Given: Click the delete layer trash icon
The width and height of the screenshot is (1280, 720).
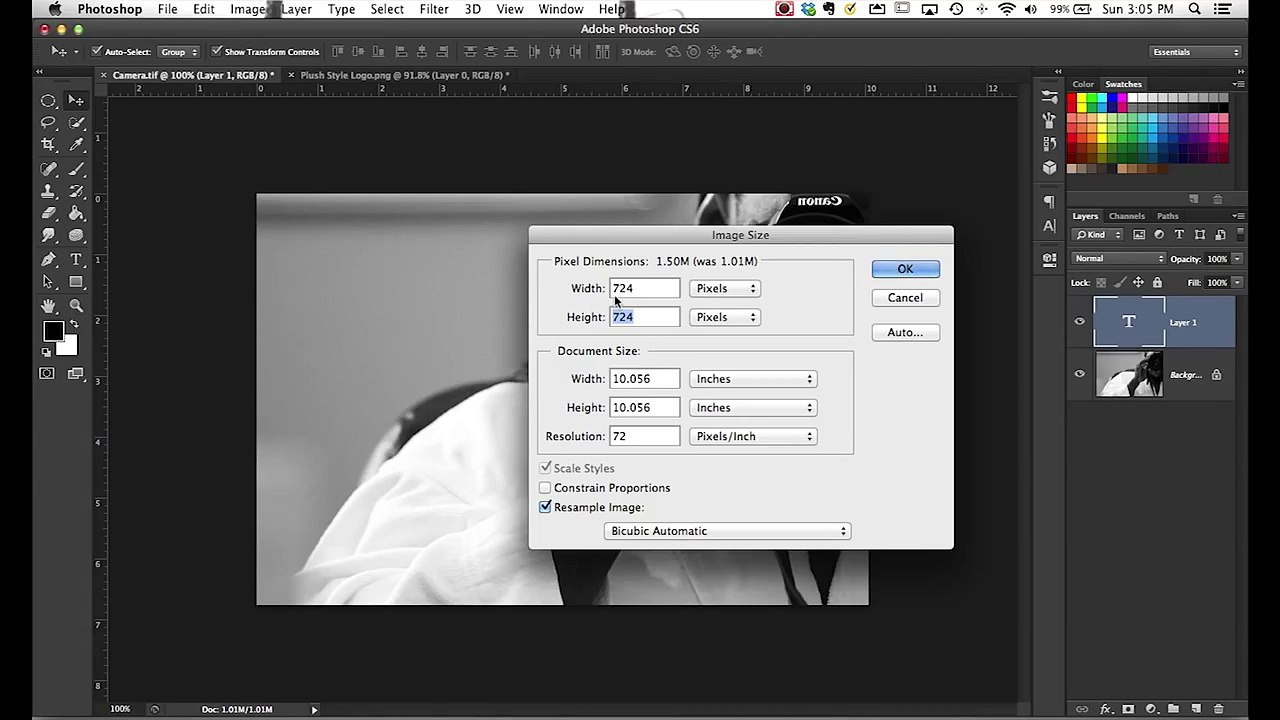Looking at the screenshot, I should point(1219,709).
